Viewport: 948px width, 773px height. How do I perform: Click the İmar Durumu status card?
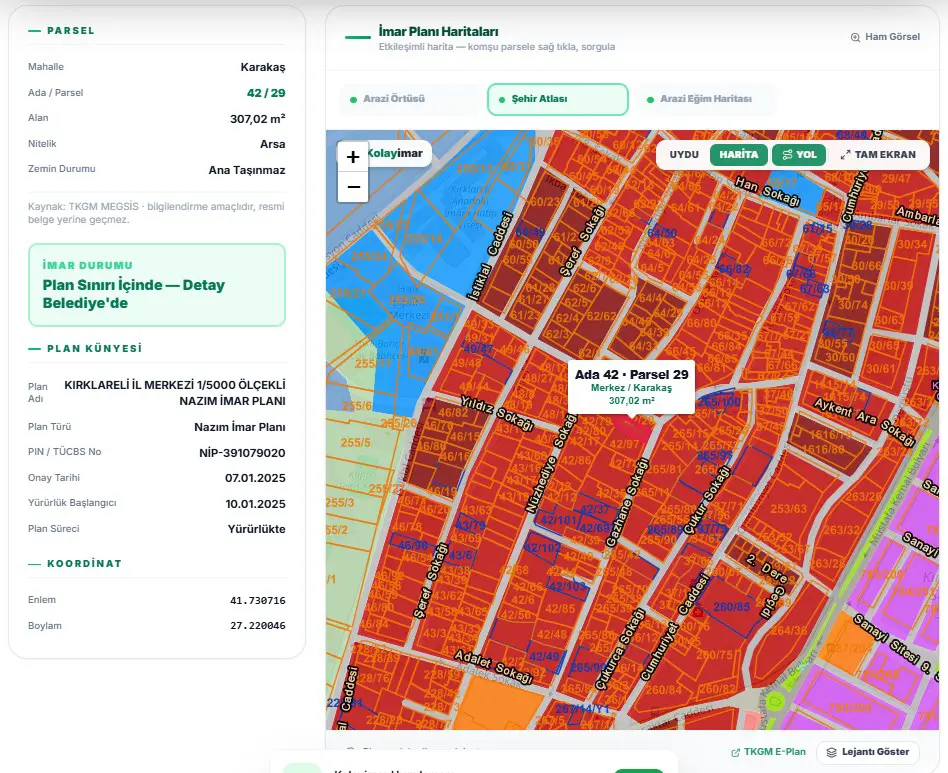tap(157, 285)
